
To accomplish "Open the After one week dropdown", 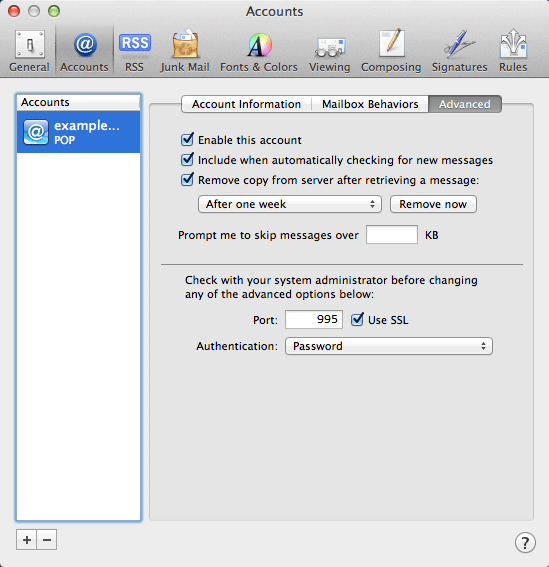I will pos(290,204).
